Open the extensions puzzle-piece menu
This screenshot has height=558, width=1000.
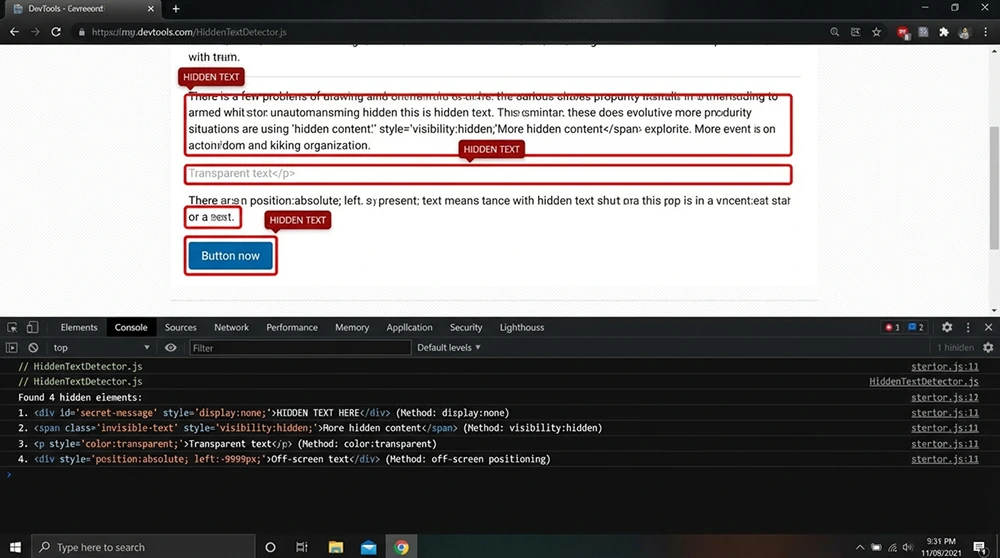[x=944, y=32]
